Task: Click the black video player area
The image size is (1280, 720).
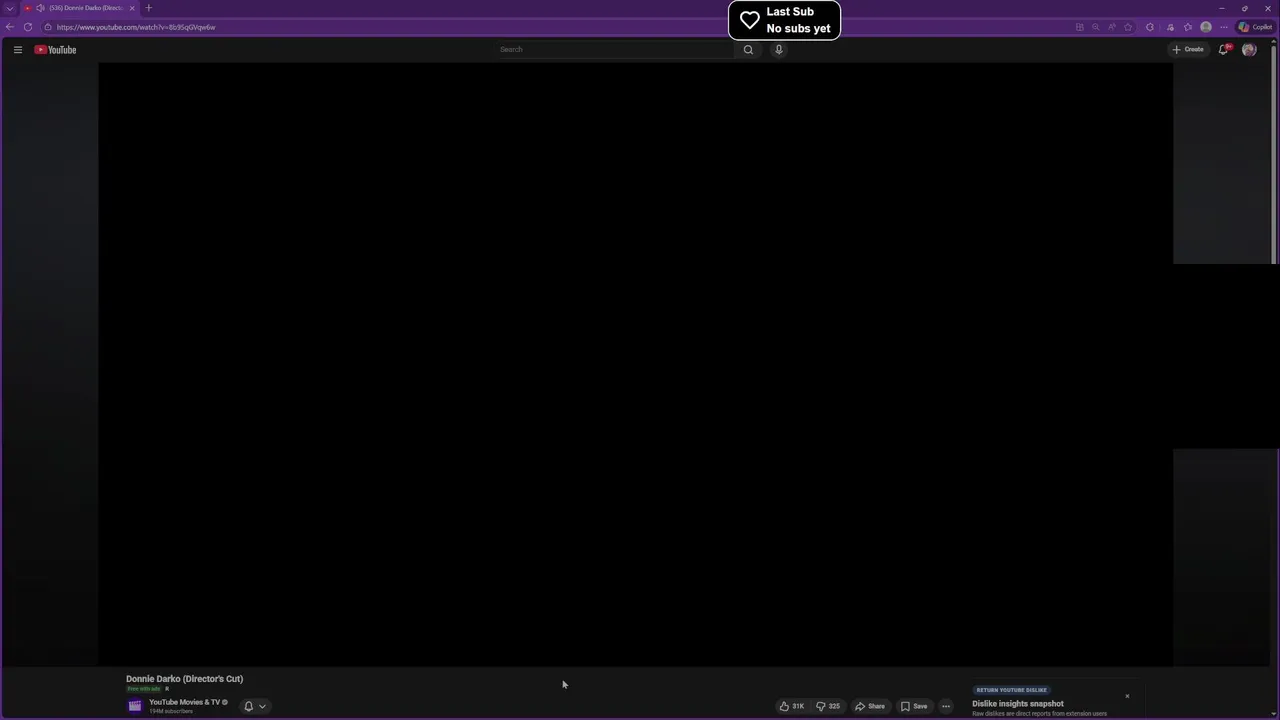Action: coord(635,363)
